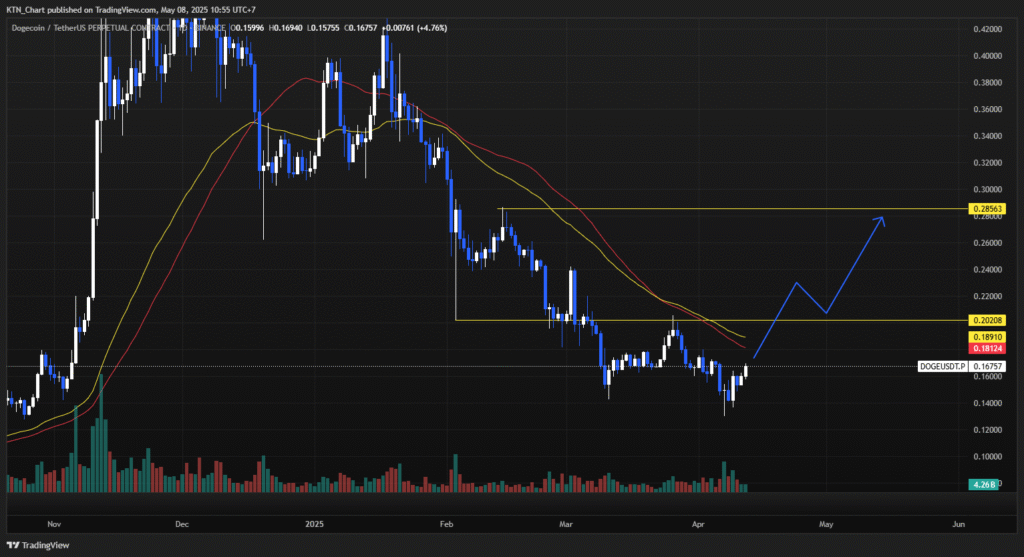Click the 0.42000 price axis label
Viewport: 1024px width, 557px height.
(x=987, y=29)
